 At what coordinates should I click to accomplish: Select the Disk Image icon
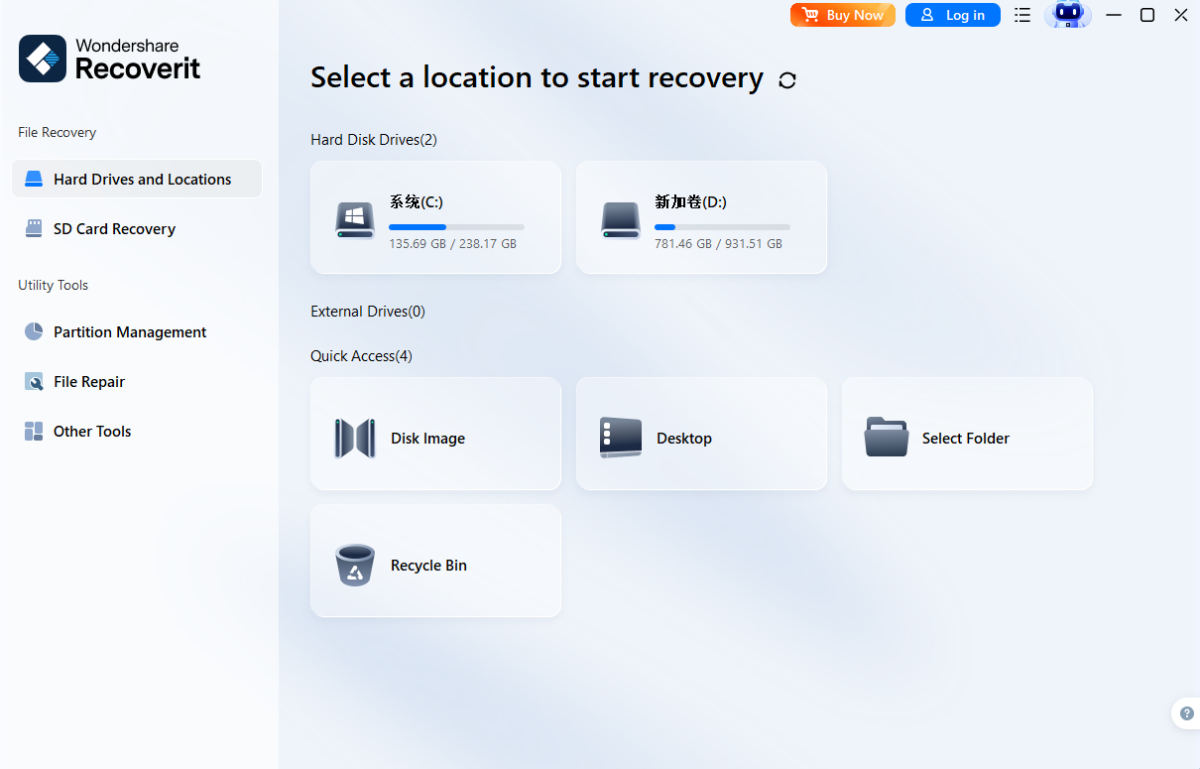click(355, 438)
